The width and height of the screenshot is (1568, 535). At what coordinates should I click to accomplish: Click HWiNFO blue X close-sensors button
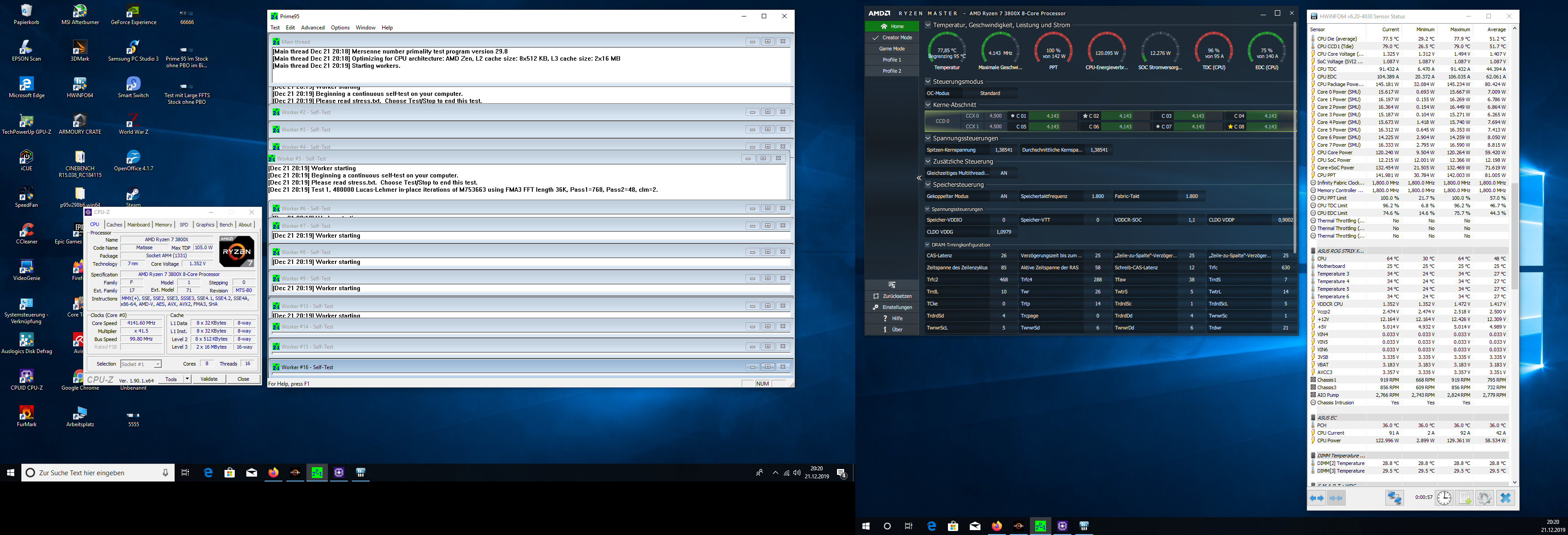(1505, 498)
